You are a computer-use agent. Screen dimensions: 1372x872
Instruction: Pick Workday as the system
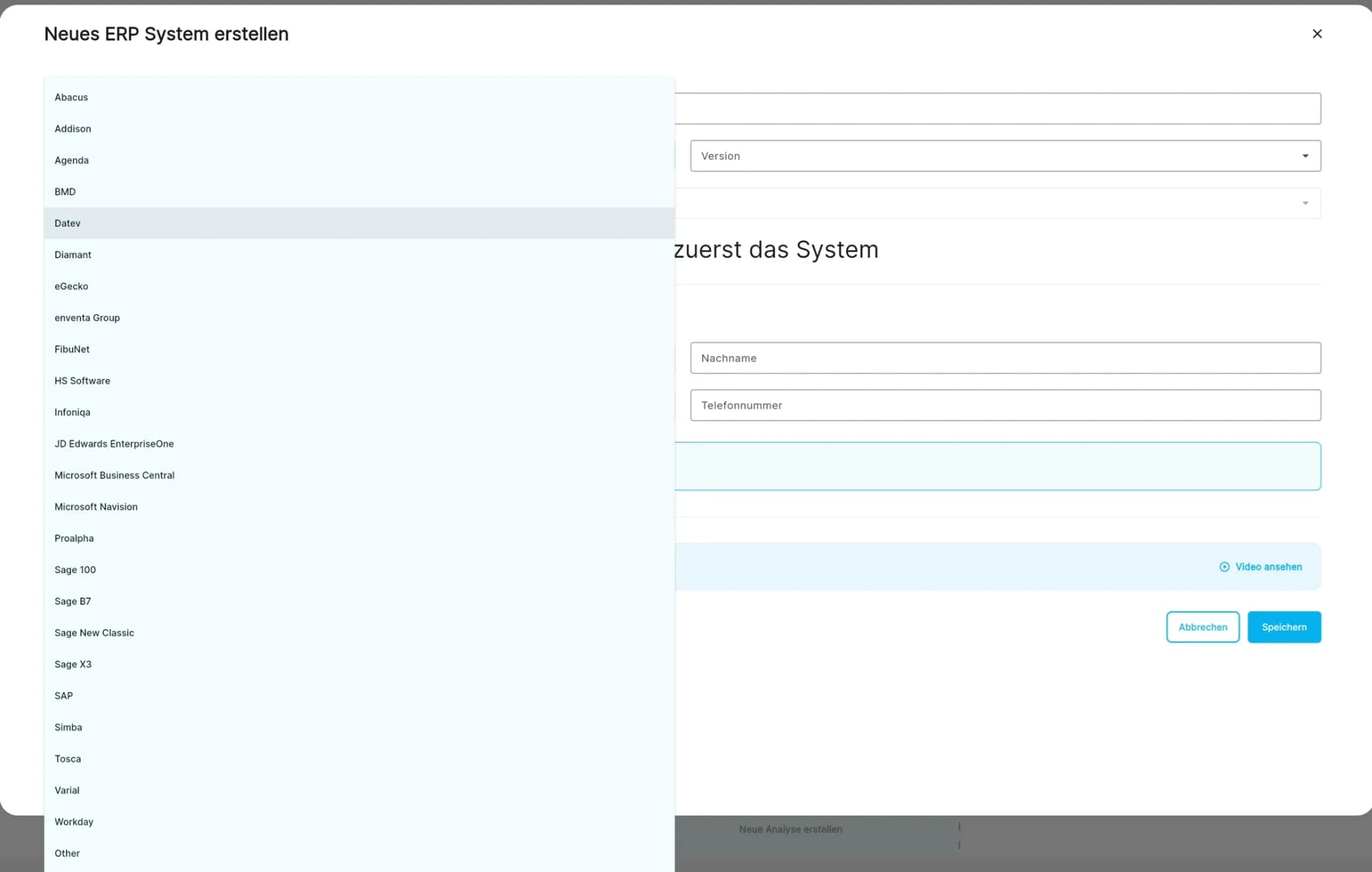point(359,821)
